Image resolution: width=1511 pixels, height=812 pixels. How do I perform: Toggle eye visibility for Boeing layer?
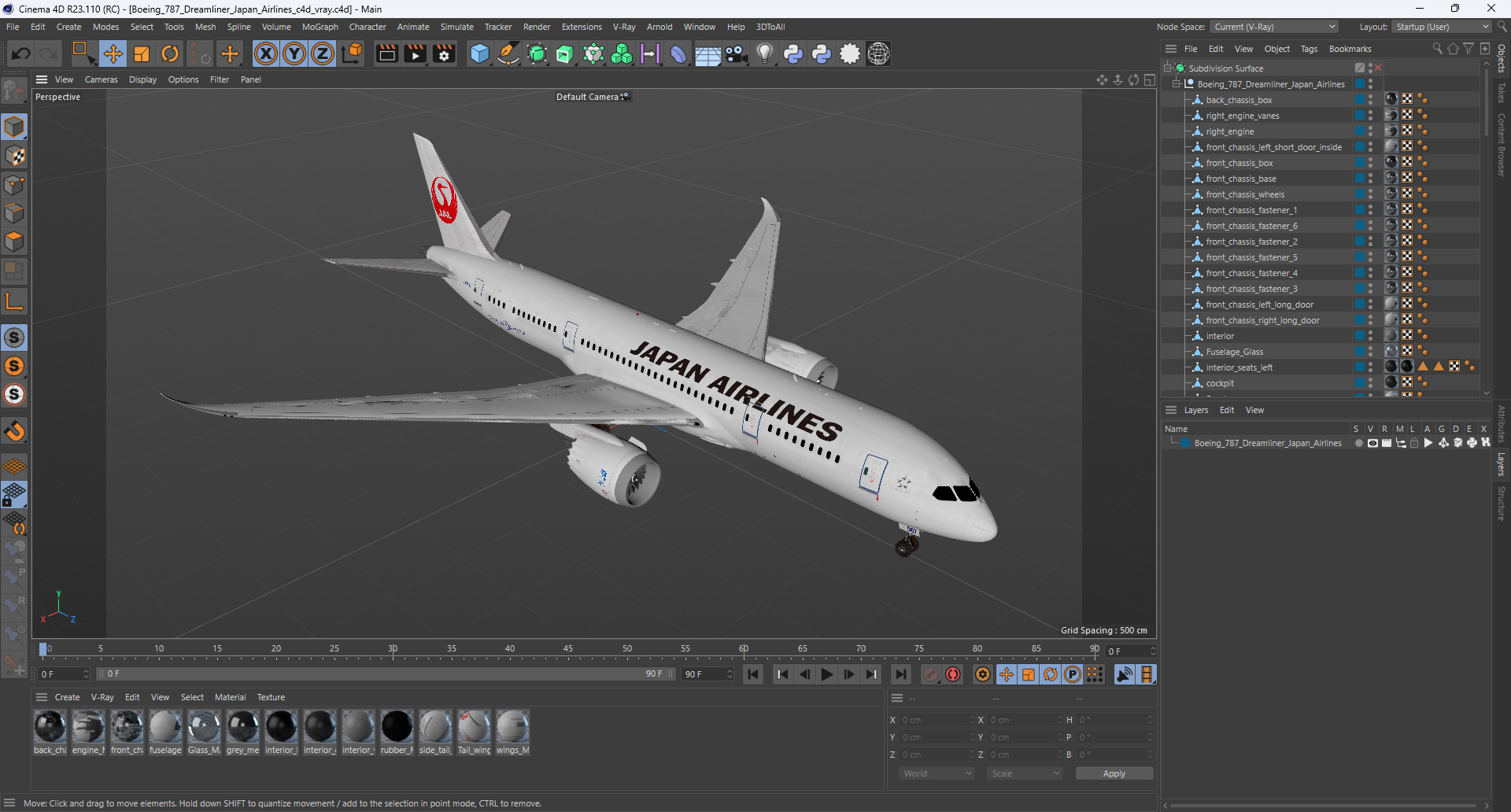click(1372, 443)
